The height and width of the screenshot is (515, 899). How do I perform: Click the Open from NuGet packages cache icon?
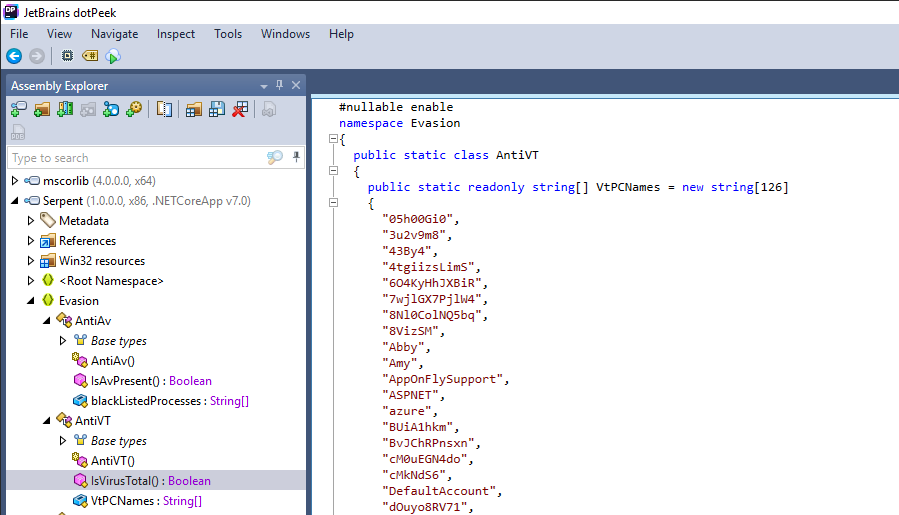pos(88,109)
